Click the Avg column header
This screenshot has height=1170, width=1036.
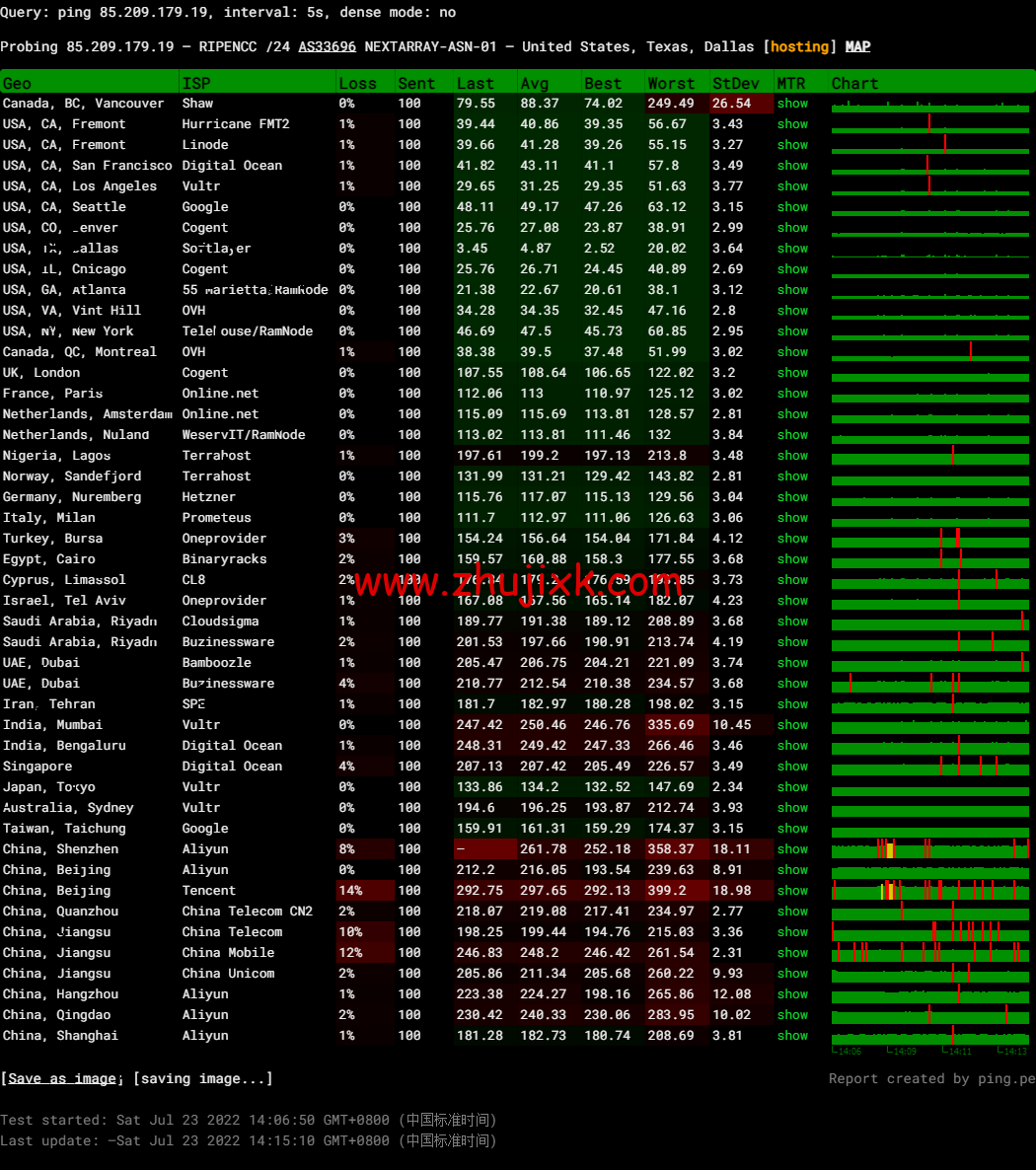pyautogui.click(x=534, y=84)
